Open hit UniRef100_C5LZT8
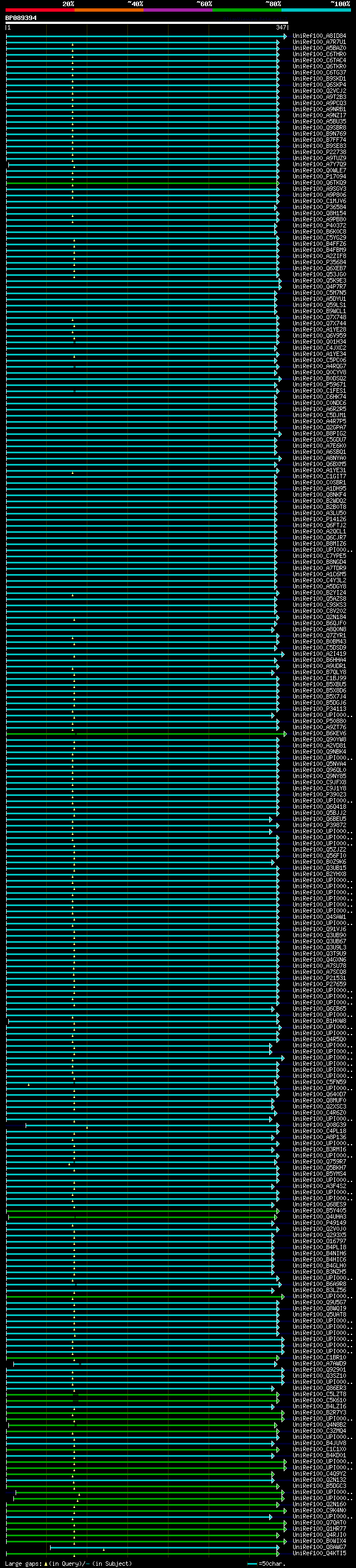 point(319,1394)
